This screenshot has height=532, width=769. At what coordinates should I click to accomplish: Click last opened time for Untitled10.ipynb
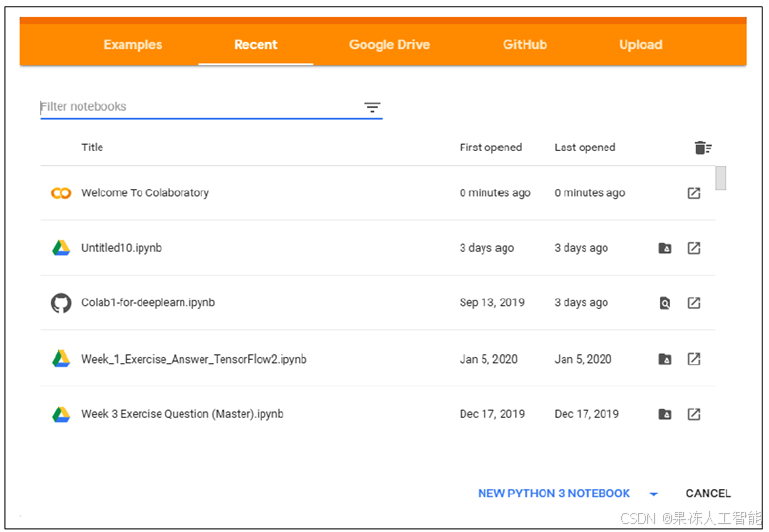[x=581, y=248]
